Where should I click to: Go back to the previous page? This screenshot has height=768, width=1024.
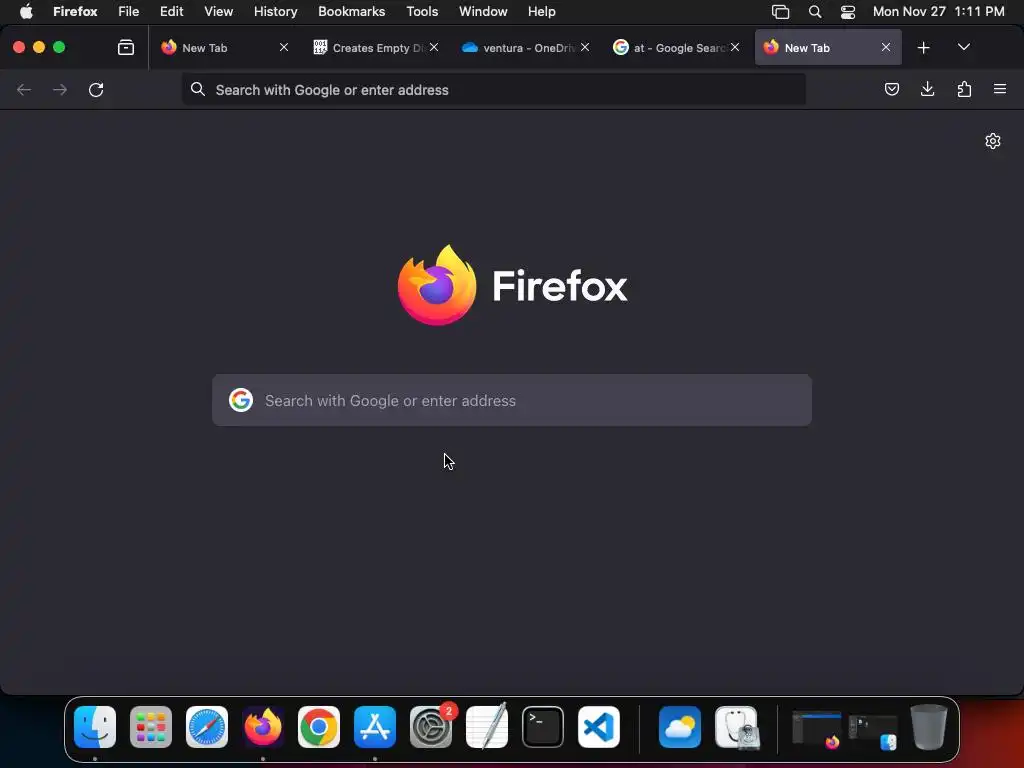click(24, 89)
